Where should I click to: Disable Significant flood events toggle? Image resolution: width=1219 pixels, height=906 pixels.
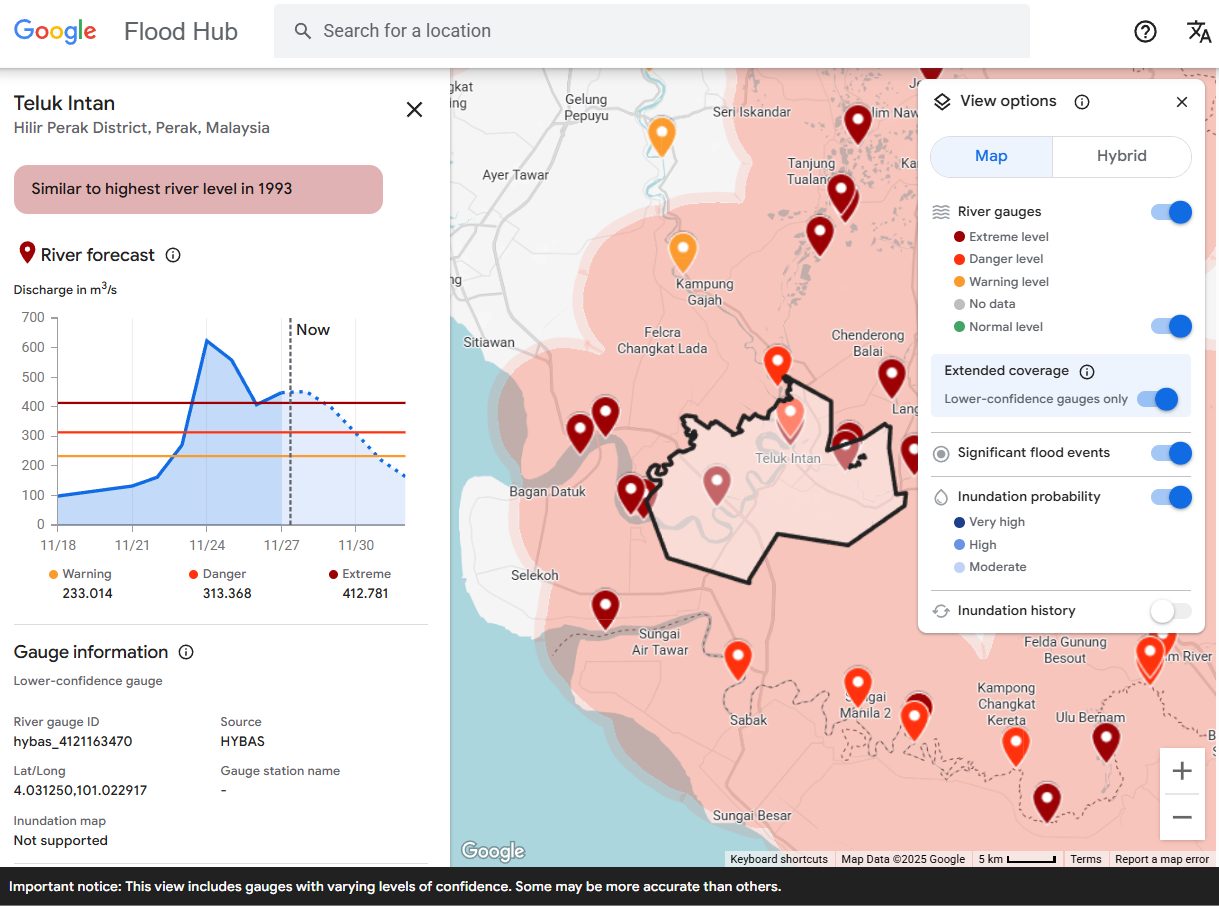(1171, 453)
